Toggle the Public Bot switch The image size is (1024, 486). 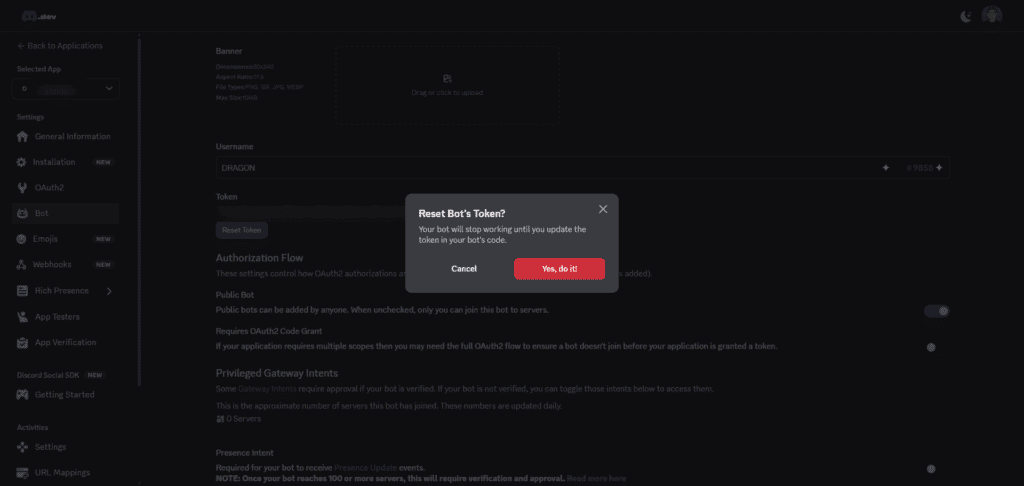click(936, 311)
